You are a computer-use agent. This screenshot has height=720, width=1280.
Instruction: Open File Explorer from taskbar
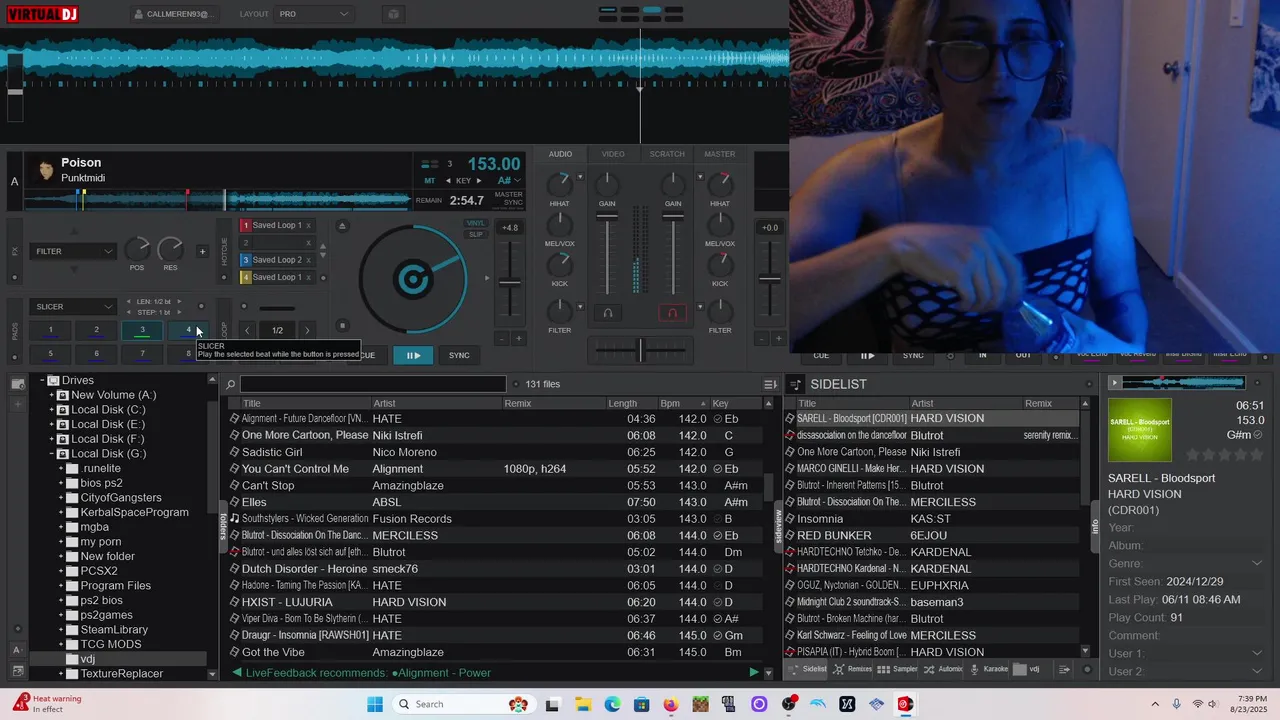pos(582,704)
